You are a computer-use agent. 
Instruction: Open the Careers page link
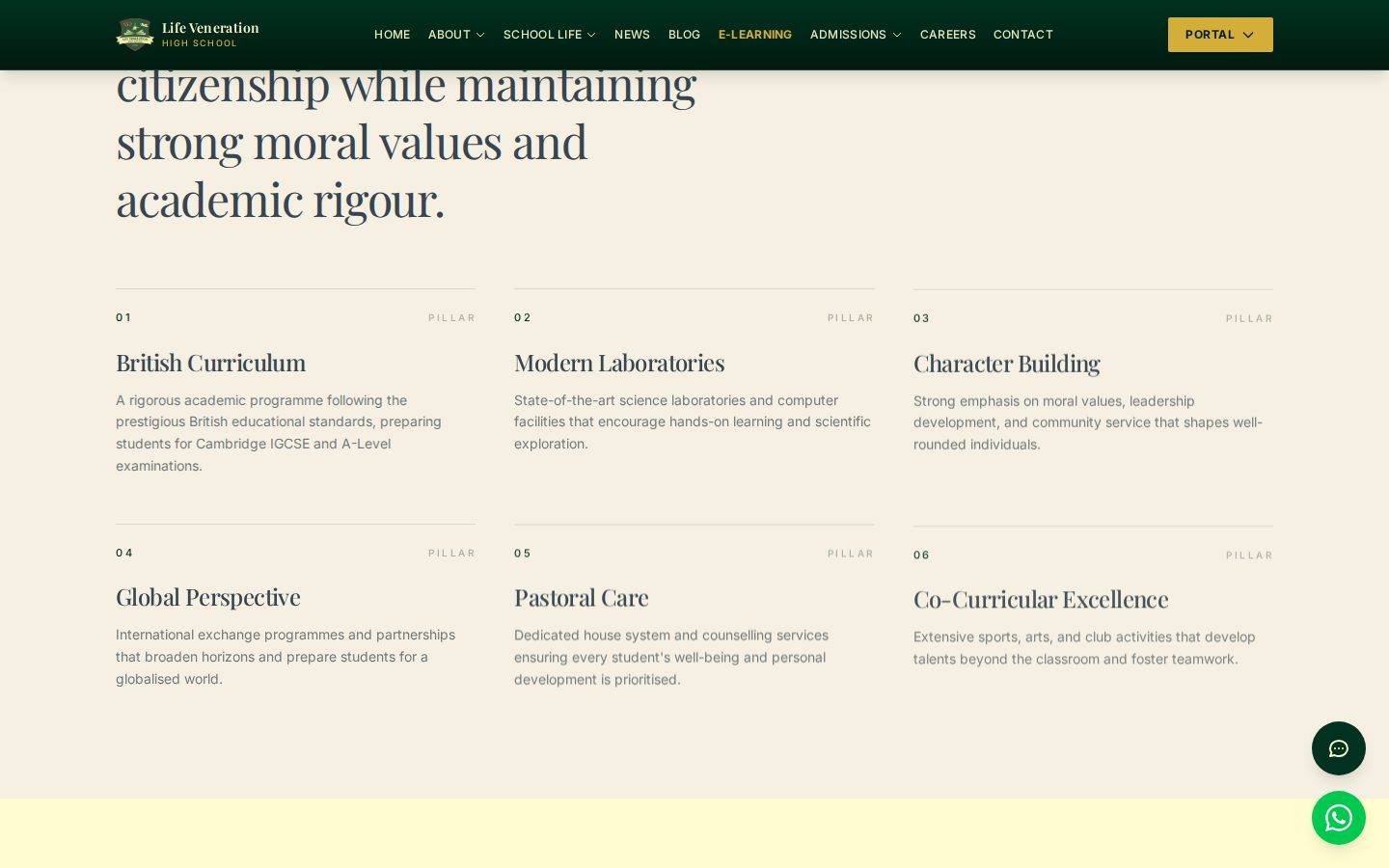947,35
